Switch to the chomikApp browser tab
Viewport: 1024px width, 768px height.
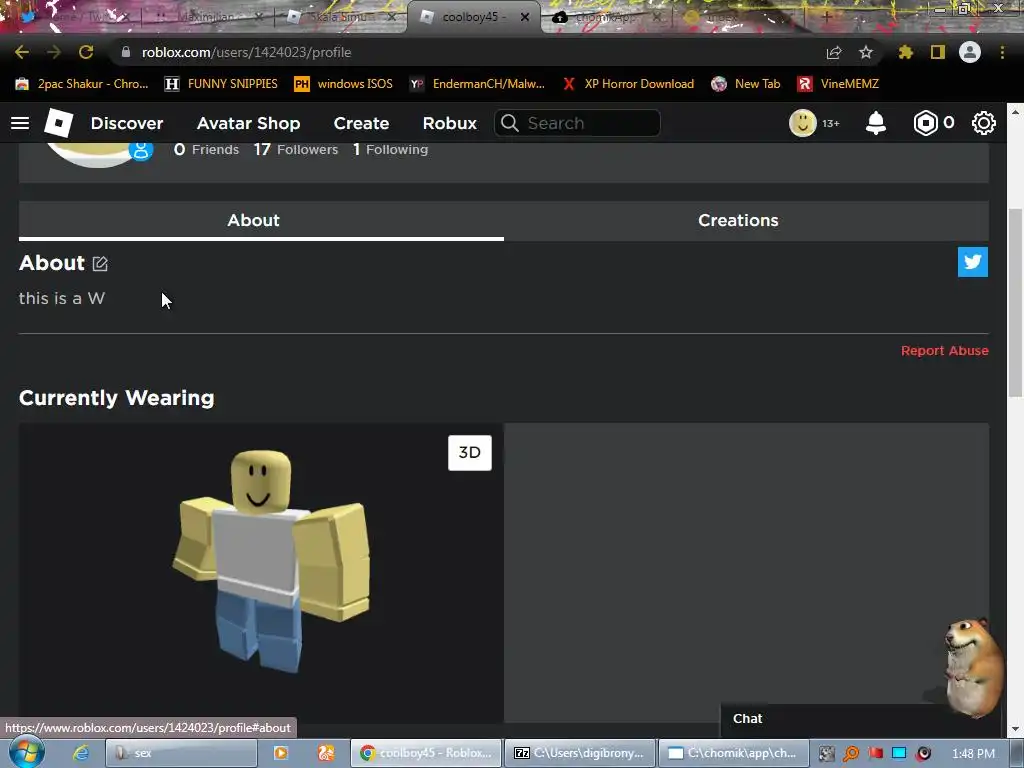[607, 17]
